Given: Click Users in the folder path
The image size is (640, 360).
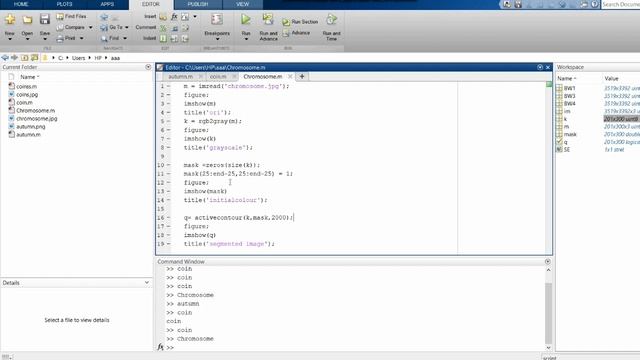Looking at the screenshot, I should 78,58.
